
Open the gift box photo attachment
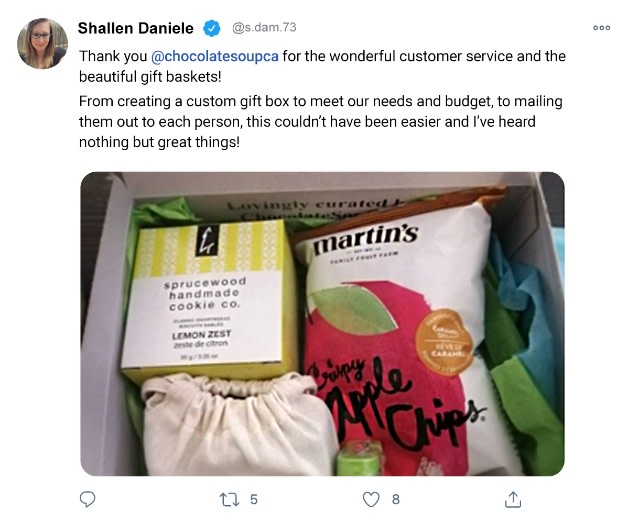point(322,324)
